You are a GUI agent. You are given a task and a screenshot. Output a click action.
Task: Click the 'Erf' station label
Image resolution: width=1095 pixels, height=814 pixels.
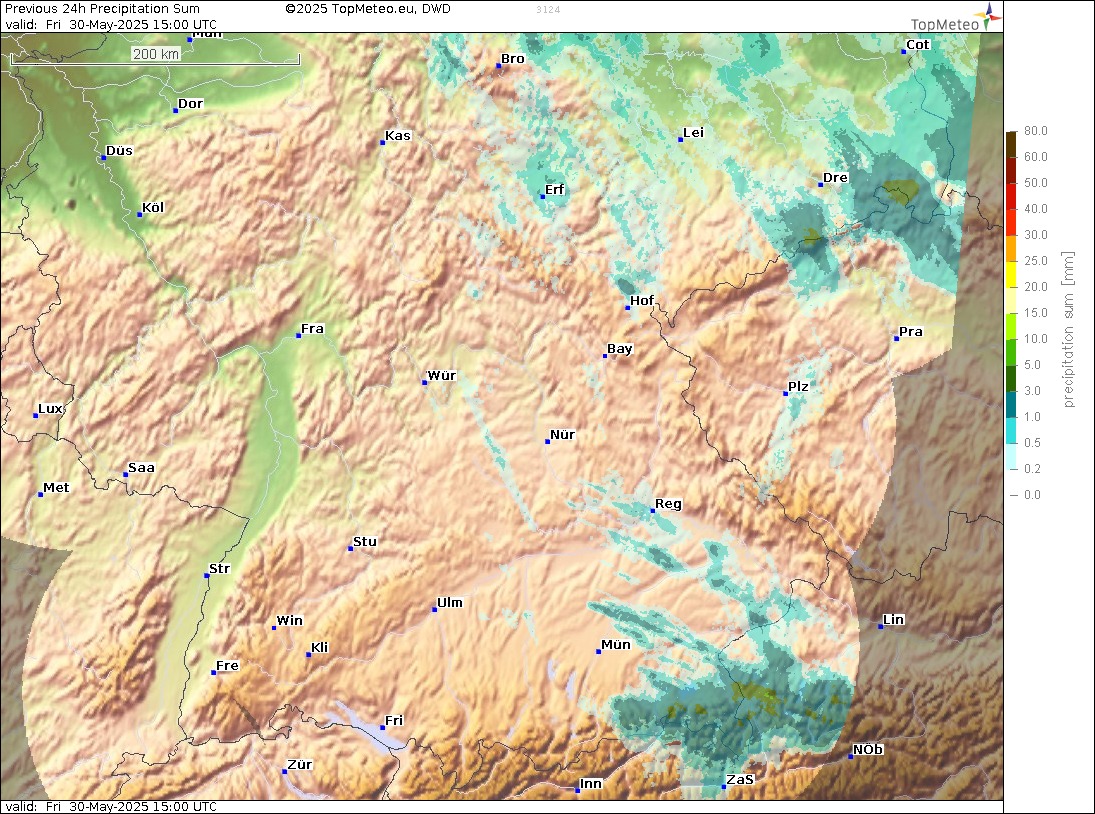[554, 190]
